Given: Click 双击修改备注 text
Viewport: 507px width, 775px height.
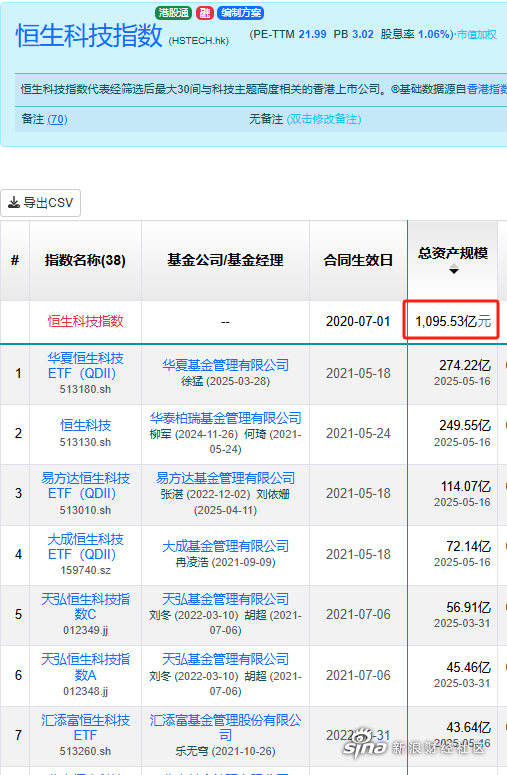Looking at the screenshot, I should click(x=324, y=119).
